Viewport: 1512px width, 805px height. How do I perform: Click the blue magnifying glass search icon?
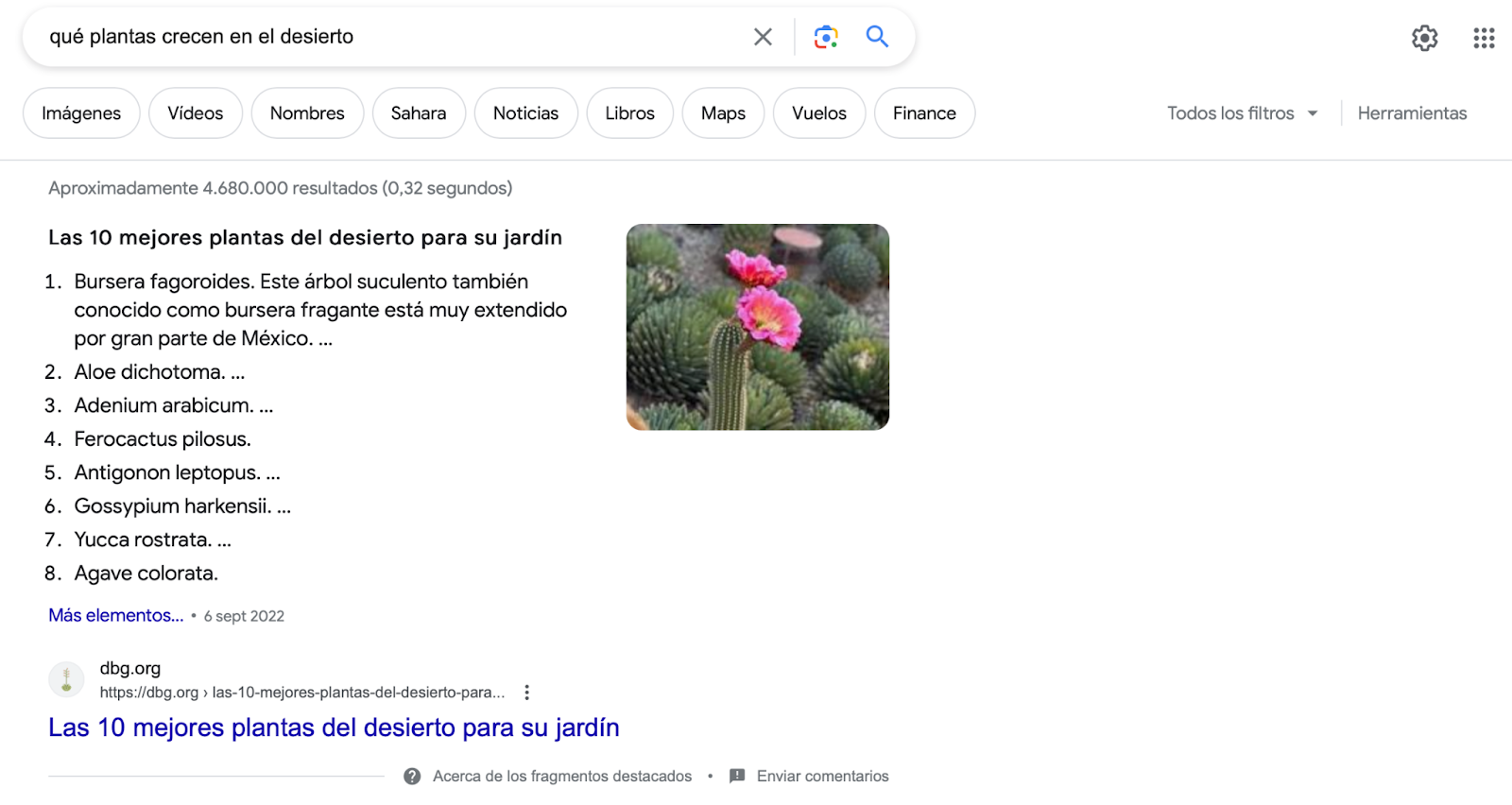[x=878, y=37]
